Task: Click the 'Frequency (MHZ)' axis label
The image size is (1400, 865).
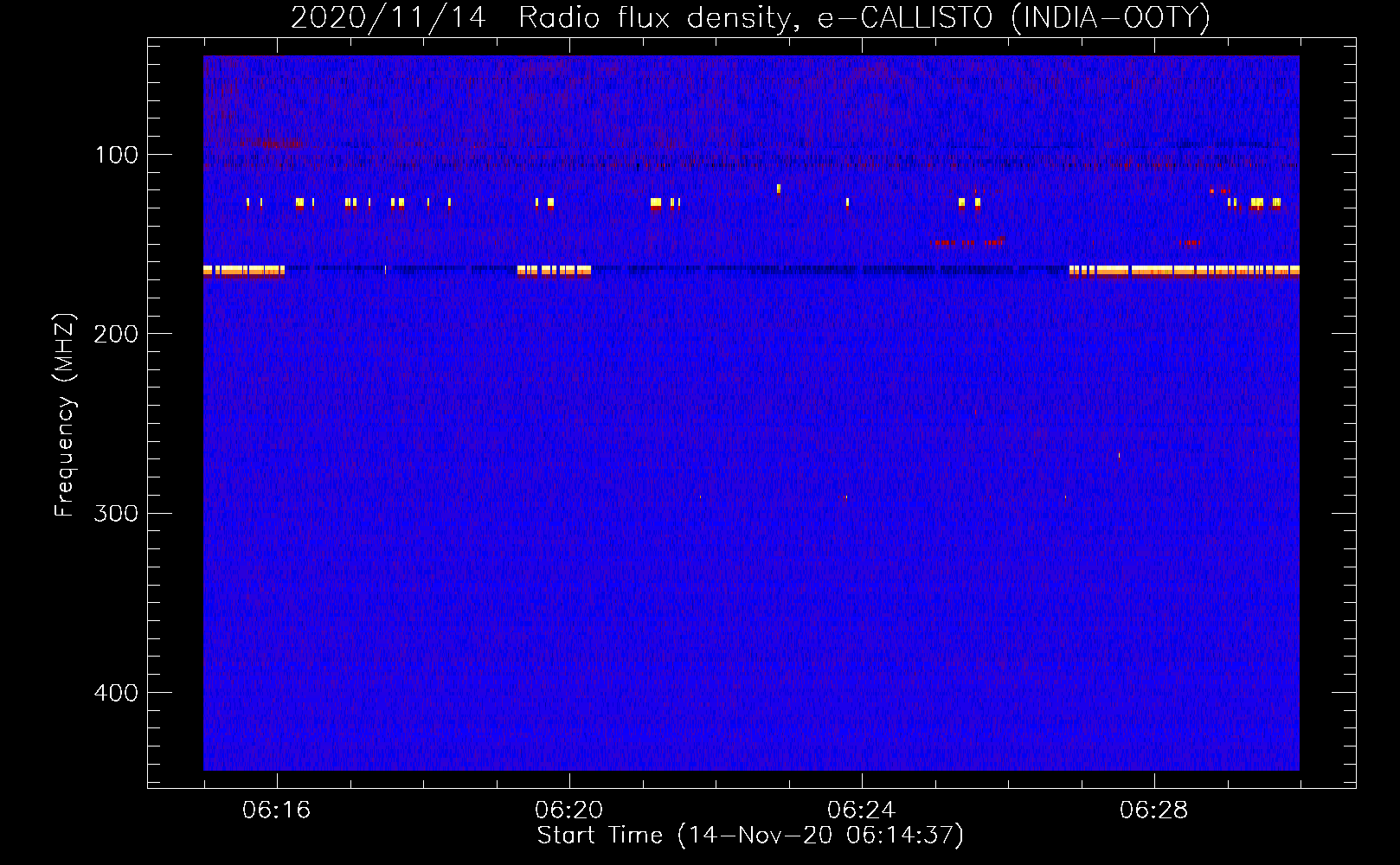Action: (65, 415)
